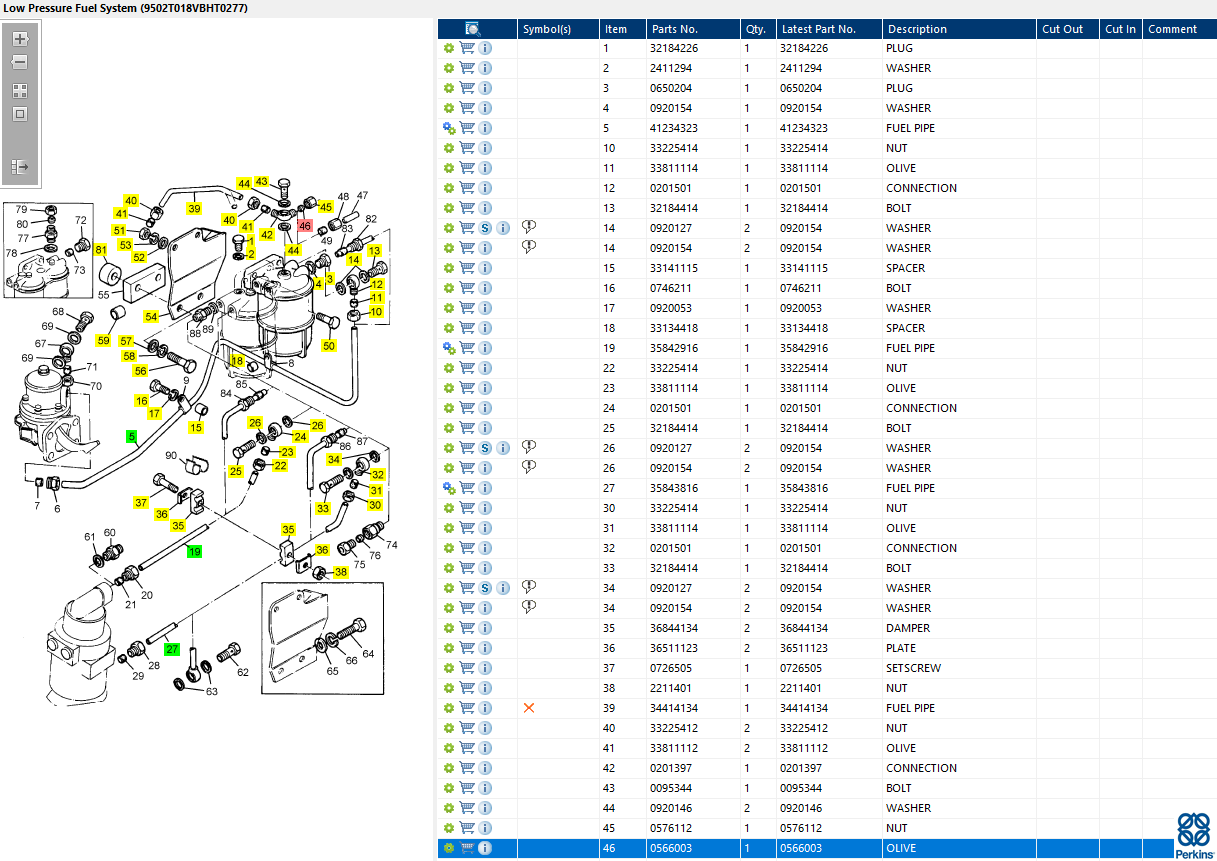Click the S icon for part 0920127 item 14
Image resolution: width=1217 pixels, height=861 pixels.
(485, 228)
